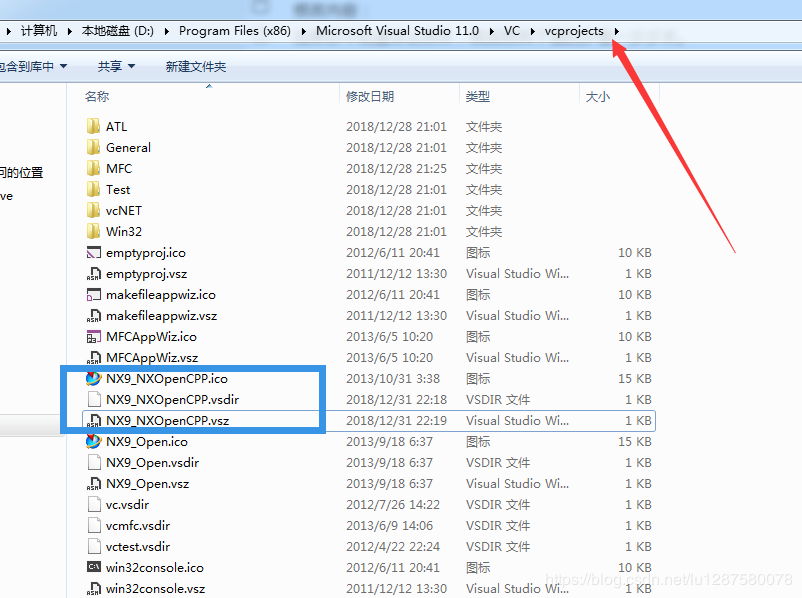Select the file name NX9_NXOpenCPP.ico

[167, 379]
